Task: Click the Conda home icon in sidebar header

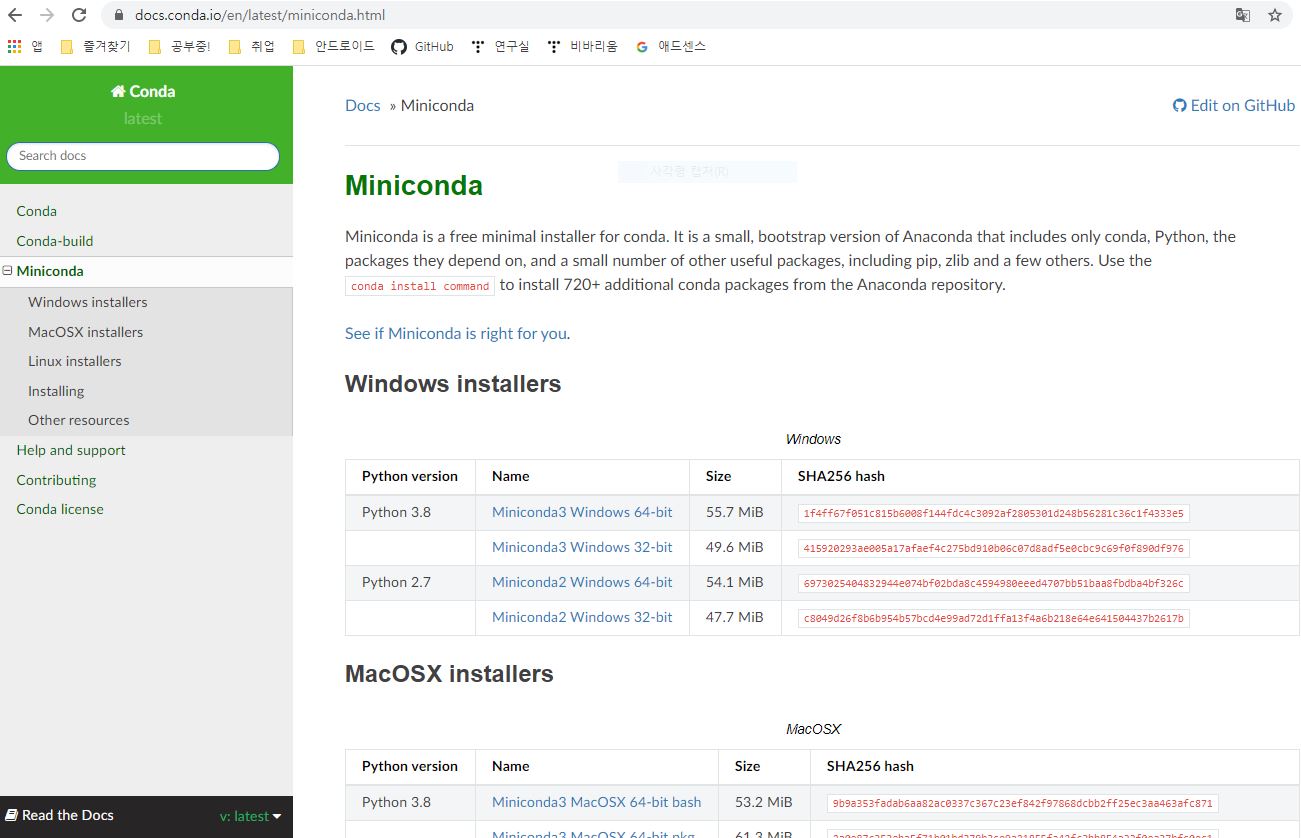Action: coord(118,91)
